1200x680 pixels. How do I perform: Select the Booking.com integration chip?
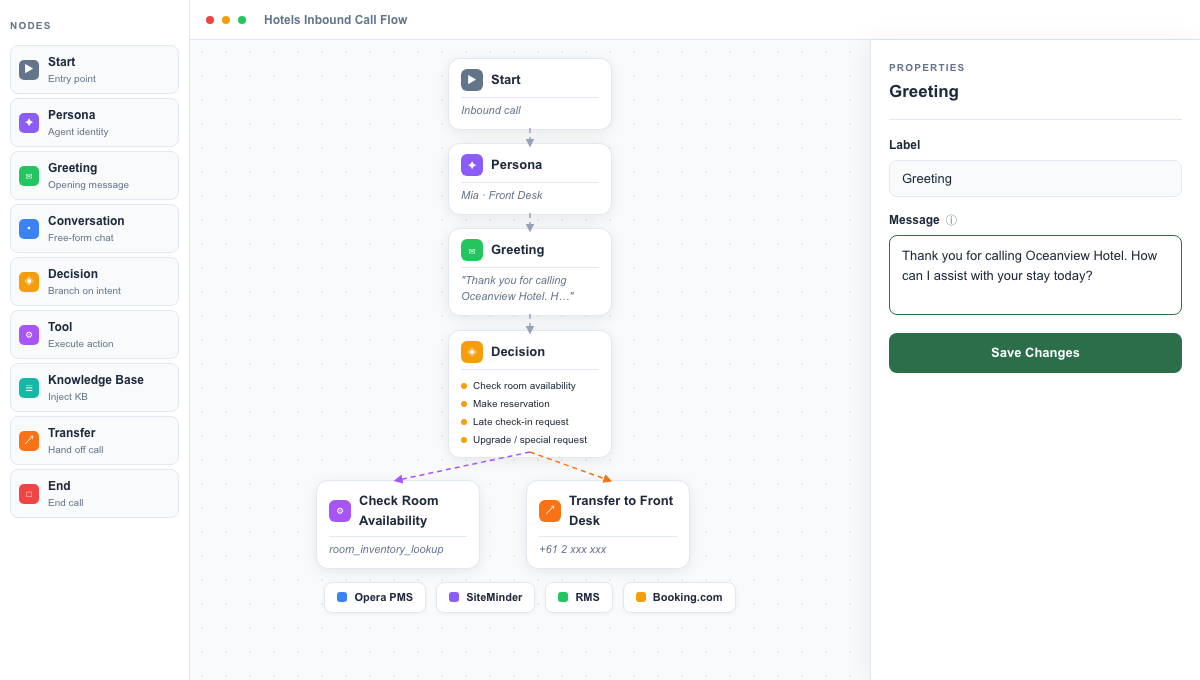tap(679, 597)
